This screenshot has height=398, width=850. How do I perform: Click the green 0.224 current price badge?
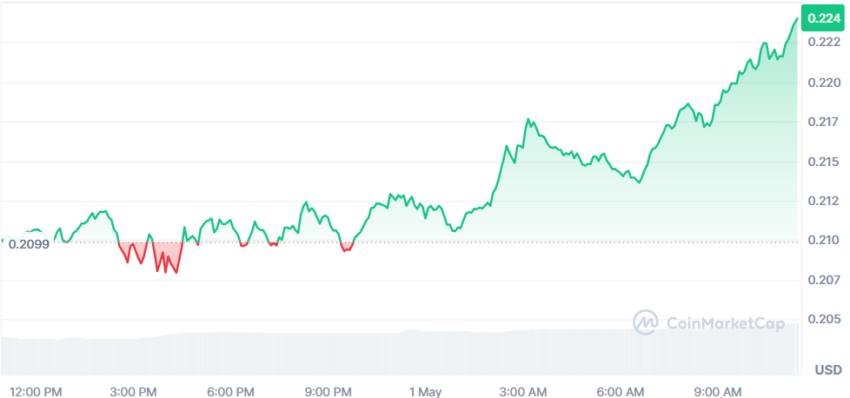(824, 18)
